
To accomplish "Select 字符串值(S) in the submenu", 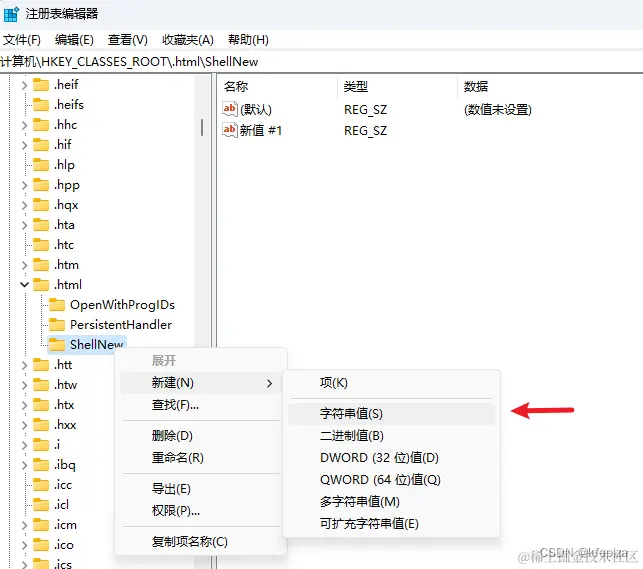I will tap(391, 414).
